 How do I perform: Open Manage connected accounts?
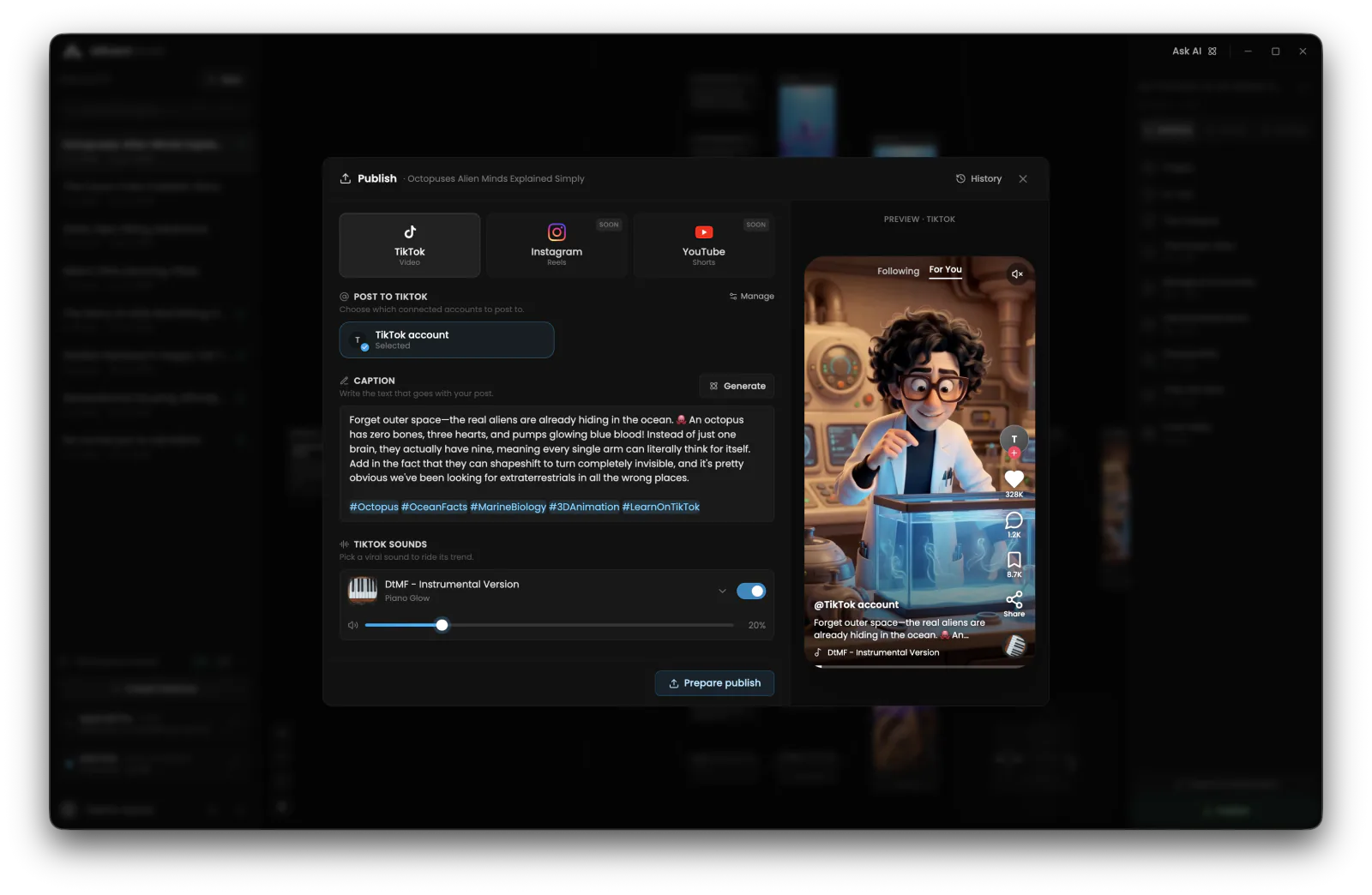pyautogui.click(x=751, y=297)
